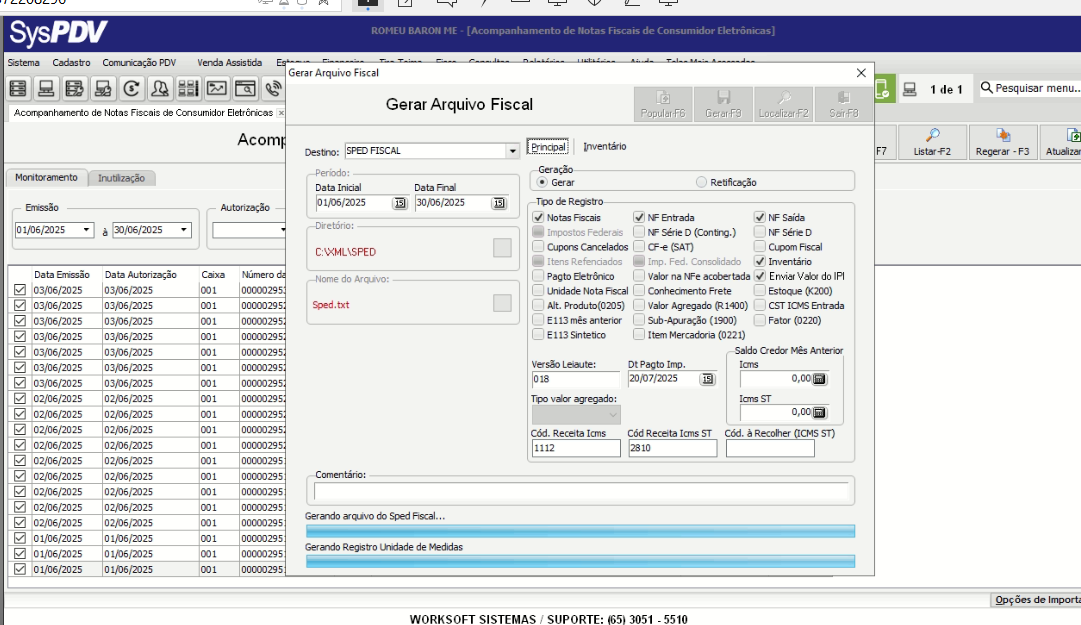Open the Emissão end date 30/06/2025 dropdown
This screenshot has height=625, width=1081.
coord(183,230)
